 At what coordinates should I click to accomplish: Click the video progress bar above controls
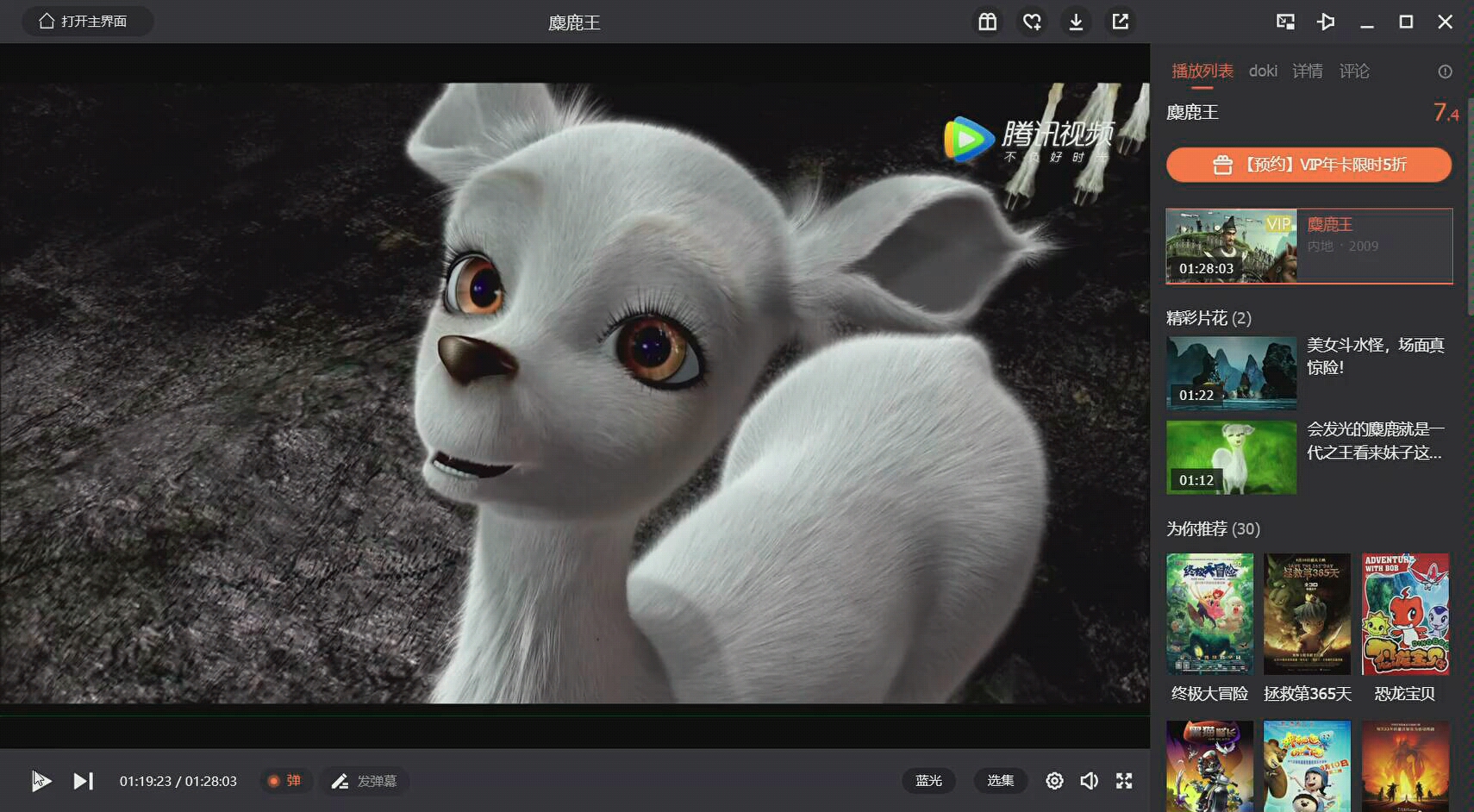coord(575,715)
